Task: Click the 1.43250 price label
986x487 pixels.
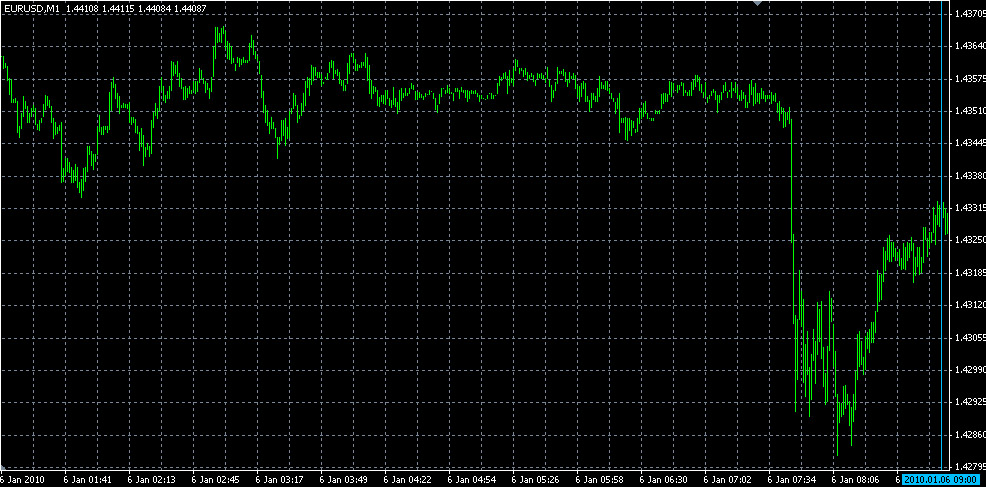Action: point(969,240)
